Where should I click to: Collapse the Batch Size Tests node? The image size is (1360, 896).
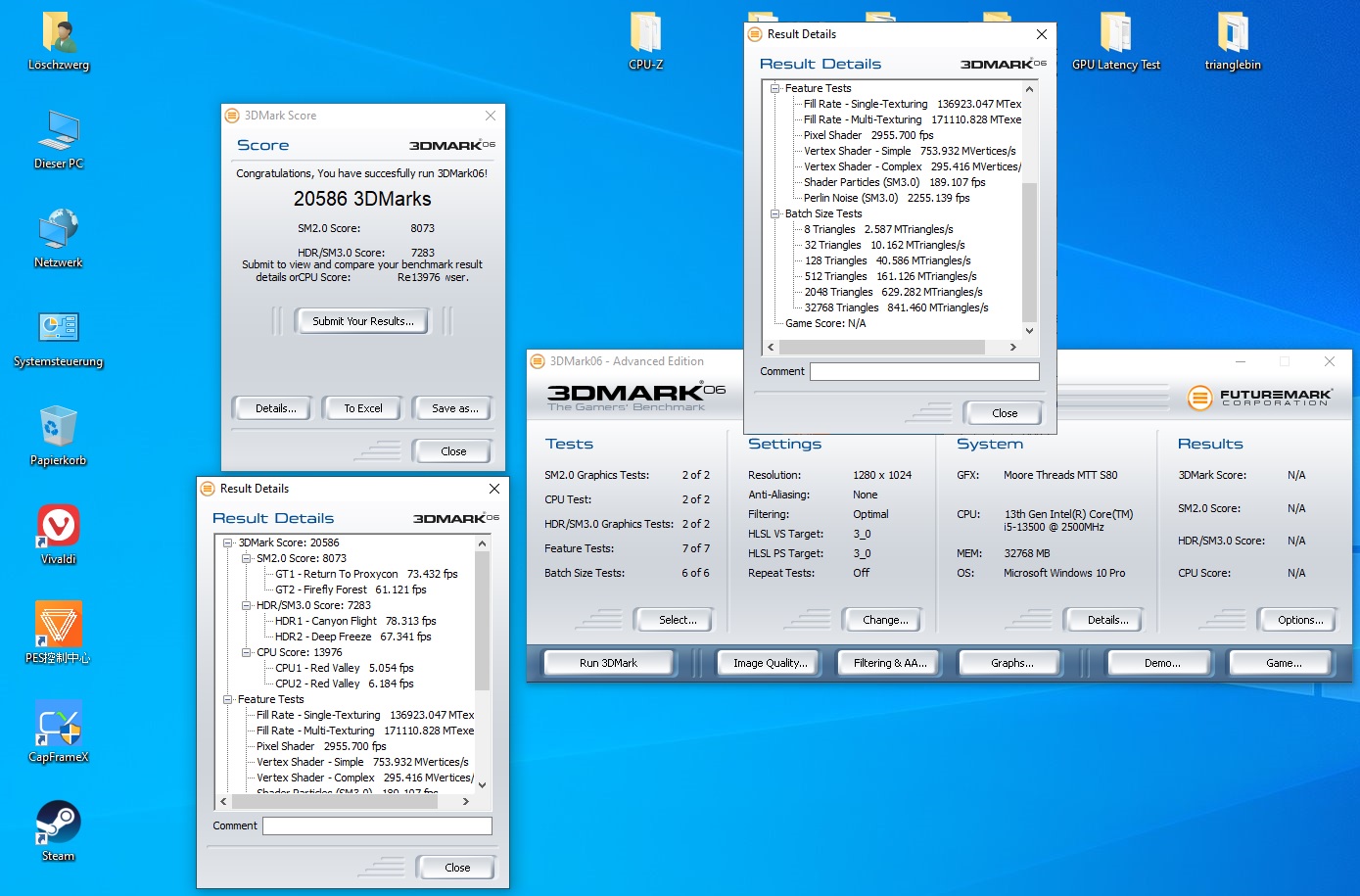pyautogui.click(x=774, y=213)
